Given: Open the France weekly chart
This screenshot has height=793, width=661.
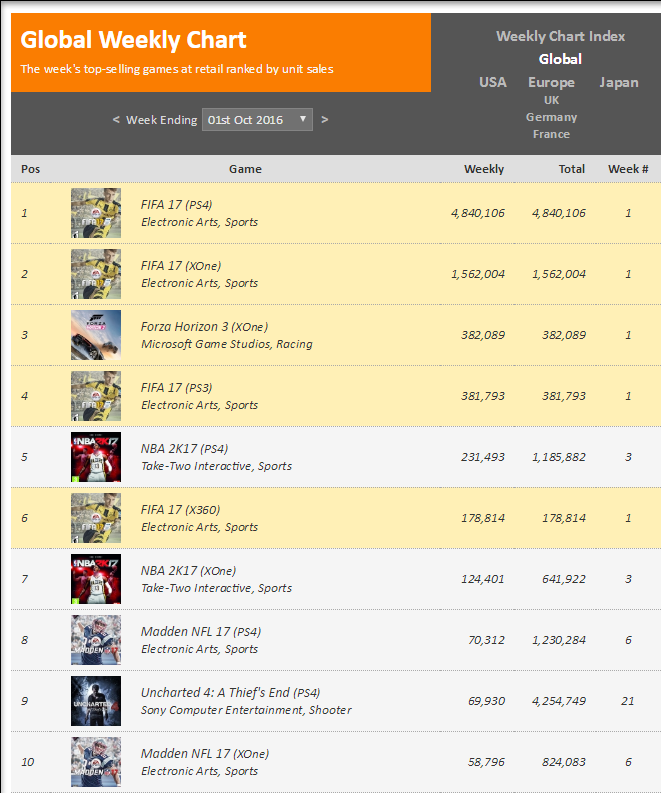Looking at the screenshot, I should point(551,134).
